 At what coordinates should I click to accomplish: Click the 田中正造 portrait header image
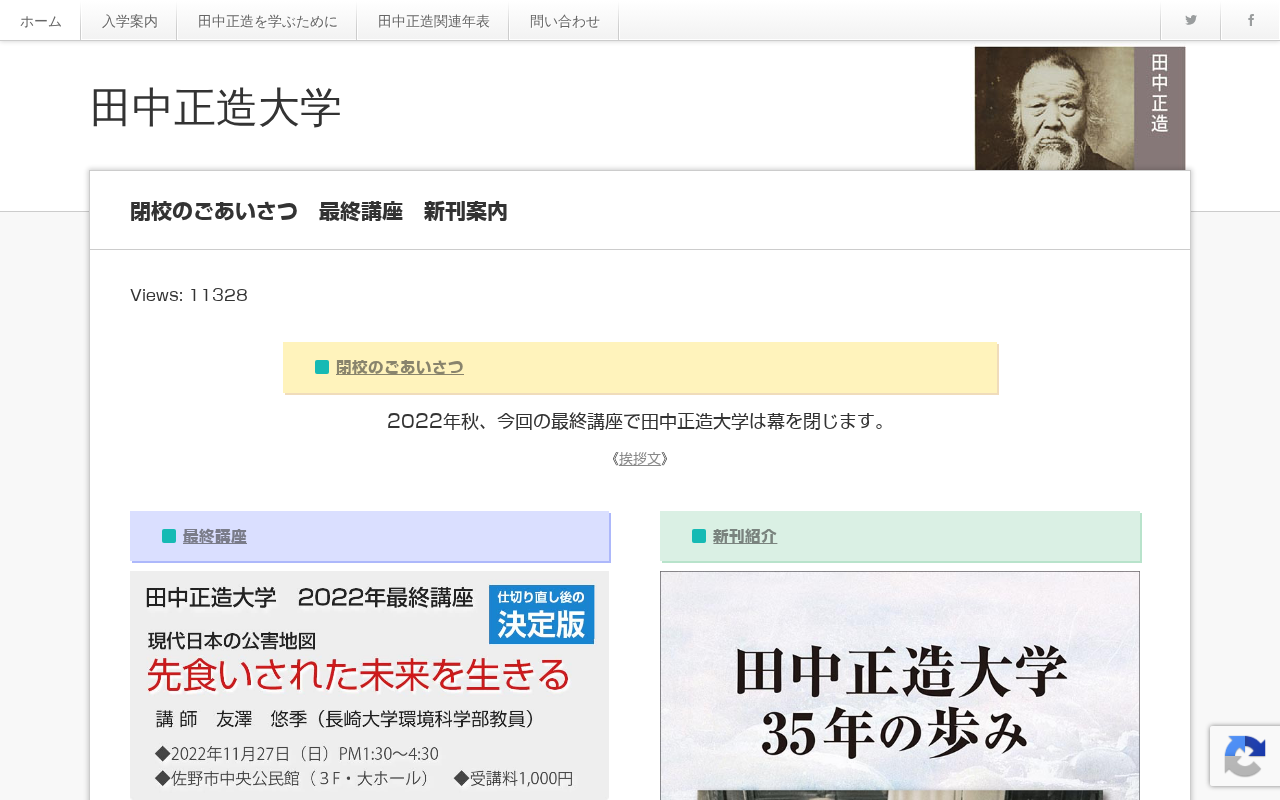1080,108
